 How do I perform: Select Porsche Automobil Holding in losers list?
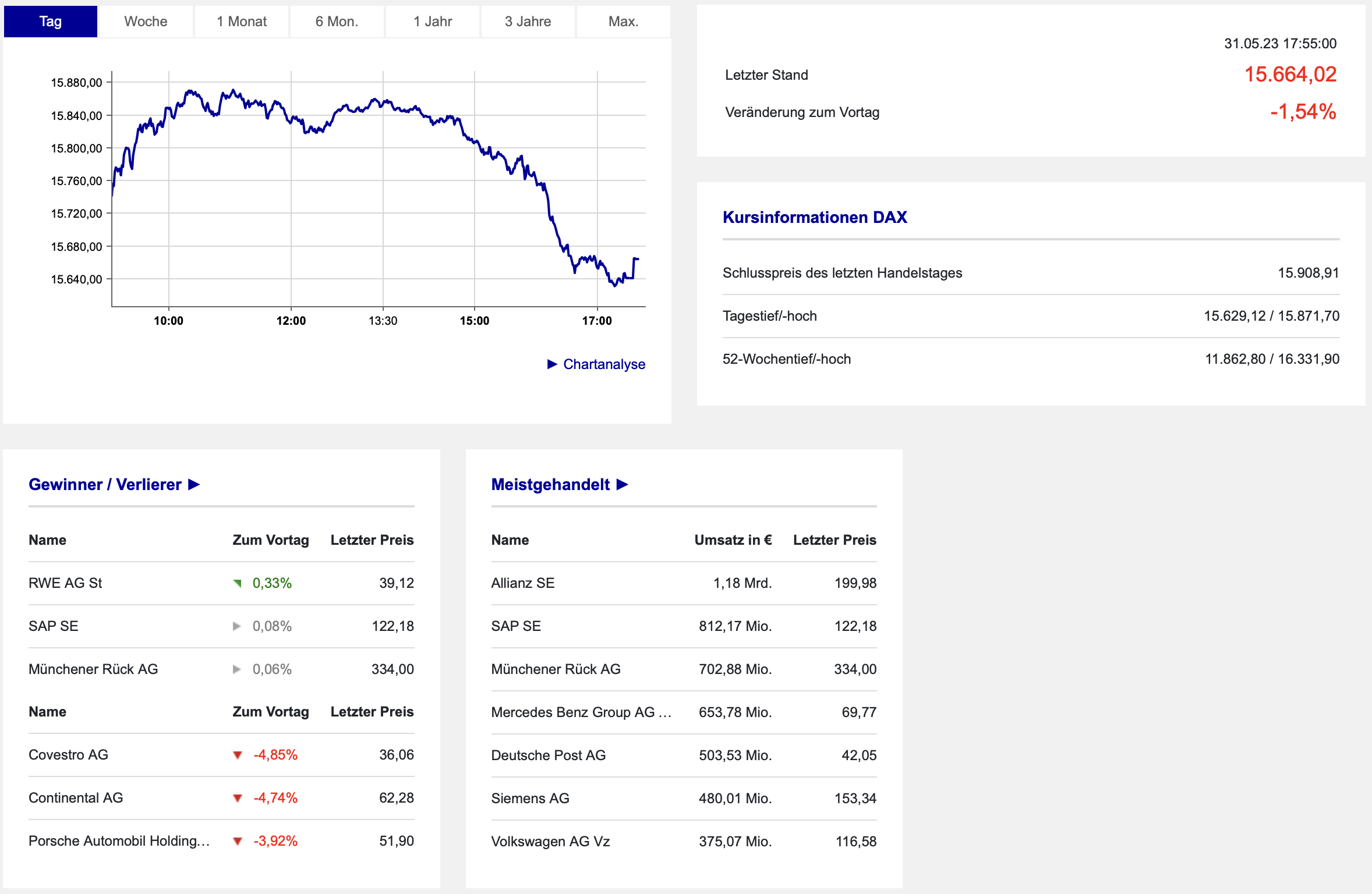(x=119, y=841)
